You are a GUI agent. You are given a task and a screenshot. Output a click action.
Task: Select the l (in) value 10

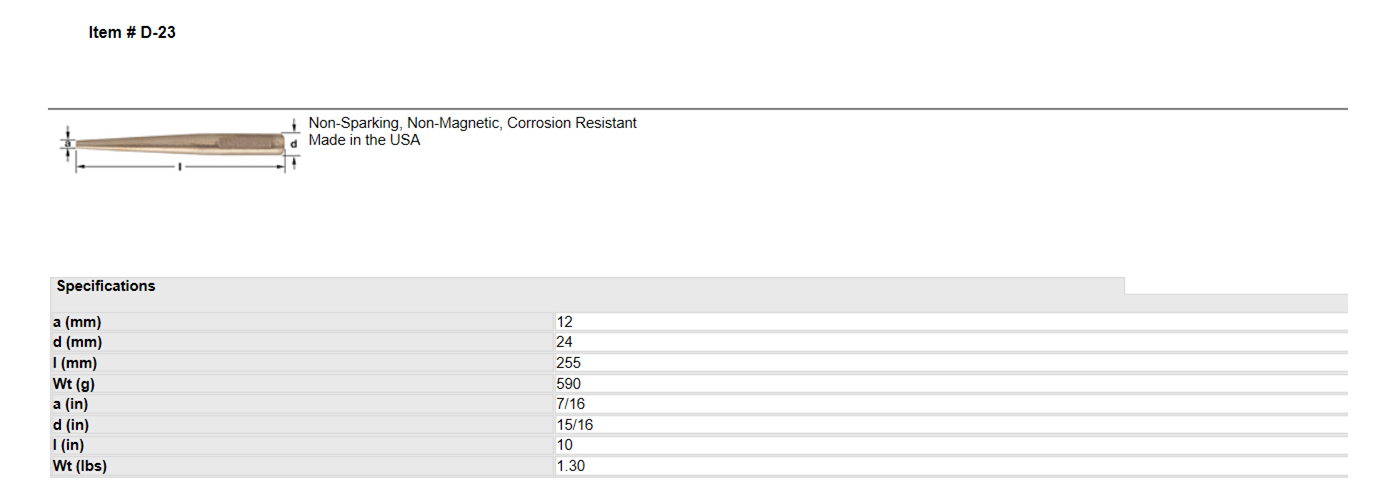point(564,445)
